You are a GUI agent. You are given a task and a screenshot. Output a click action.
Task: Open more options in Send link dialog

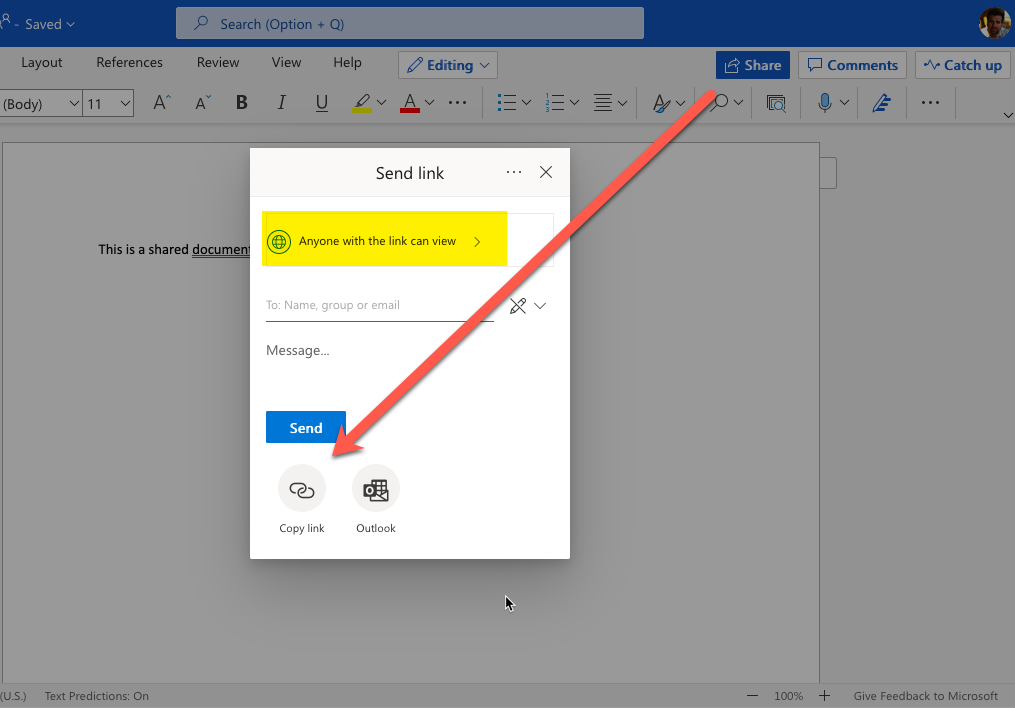(x=514, y=172)
